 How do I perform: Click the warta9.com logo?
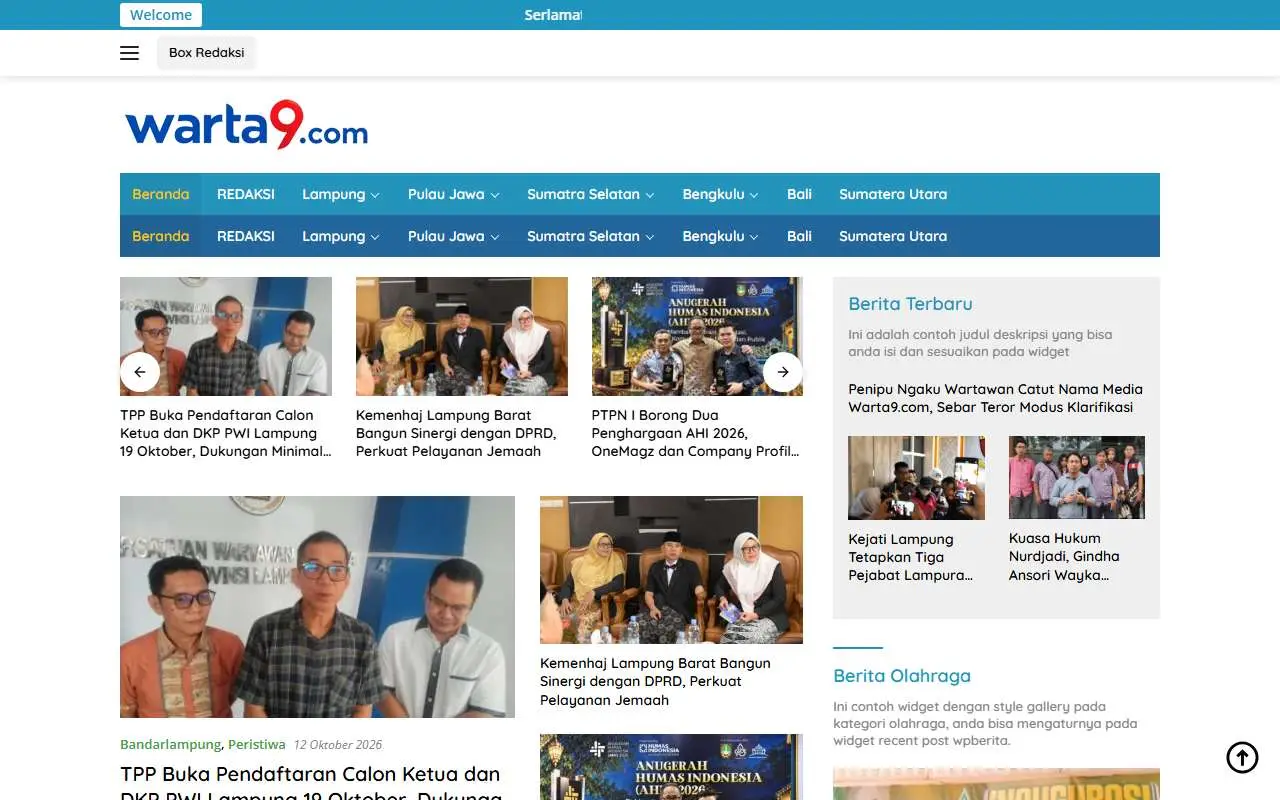pyautogui.click(x=246, y=125)
